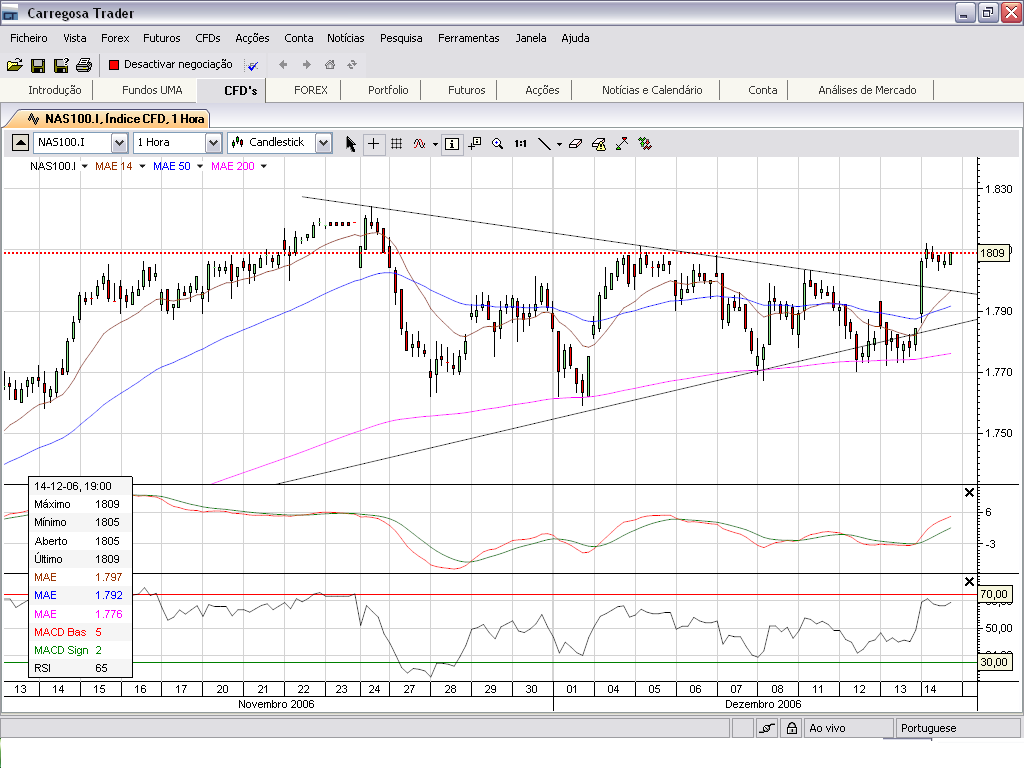Click the zoom magnifier tool
1024x768 pixels.
(x=498, y=143)
